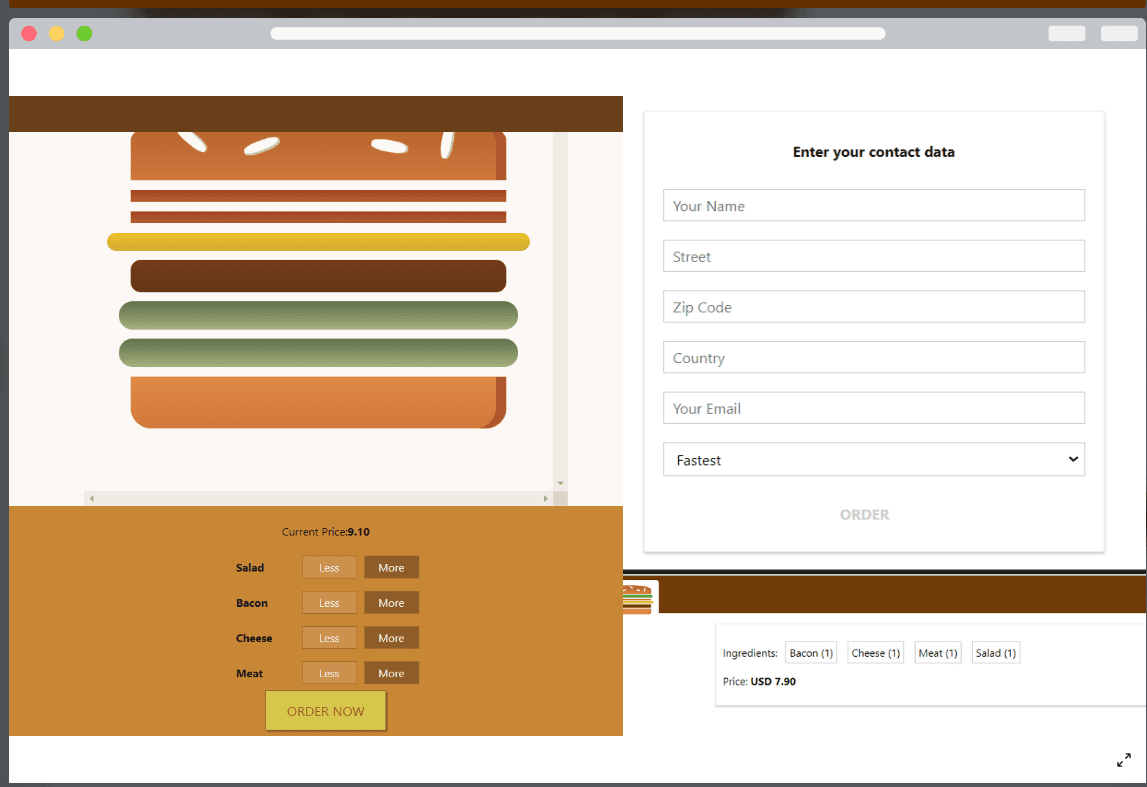The height and width of the screenshot is (787, 1147).
Task: Click the ORDER NOW button
Action: pyautogui.click(x=325, y=710)
